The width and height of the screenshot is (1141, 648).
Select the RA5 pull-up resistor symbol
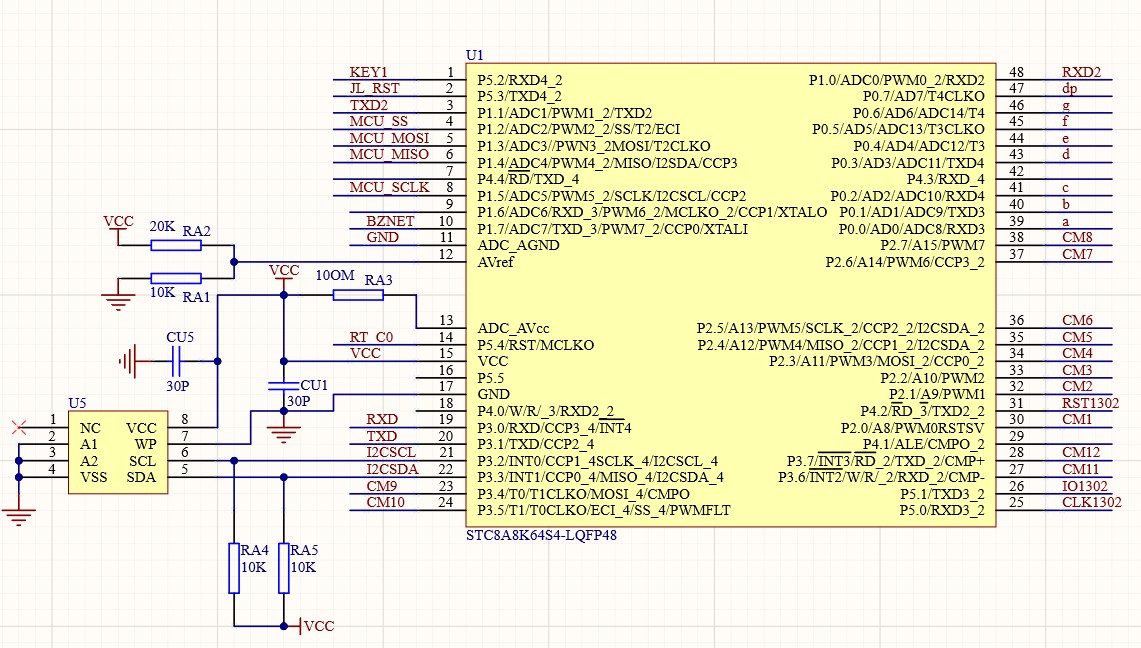click(284, 568)
